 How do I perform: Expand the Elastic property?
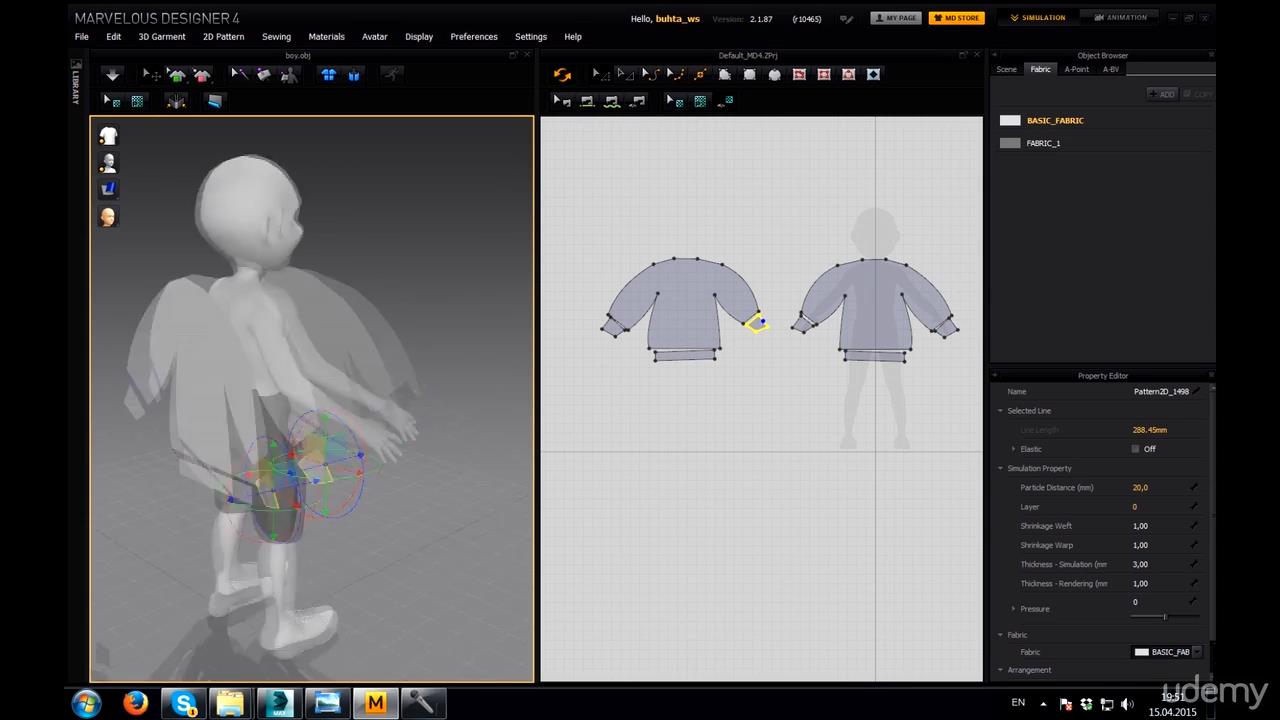pos(1013,449)
